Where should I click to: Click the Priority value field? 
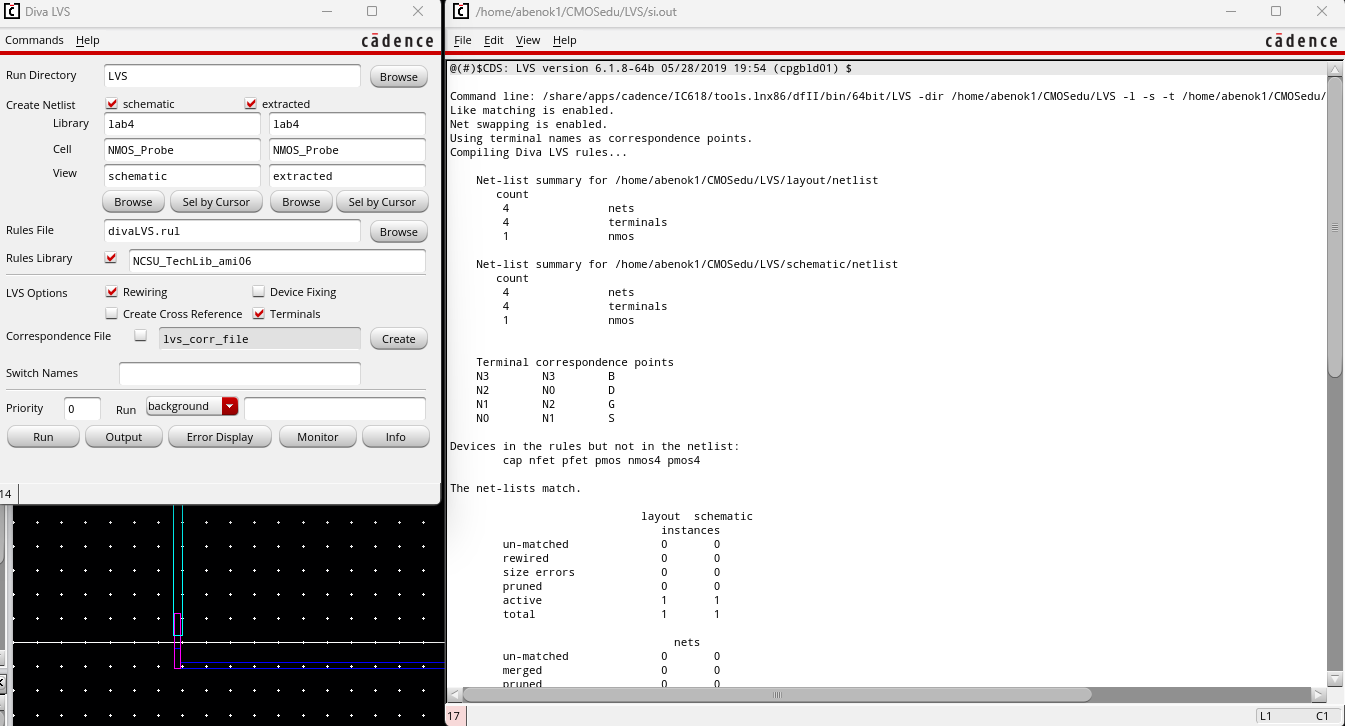coord(83,408)
